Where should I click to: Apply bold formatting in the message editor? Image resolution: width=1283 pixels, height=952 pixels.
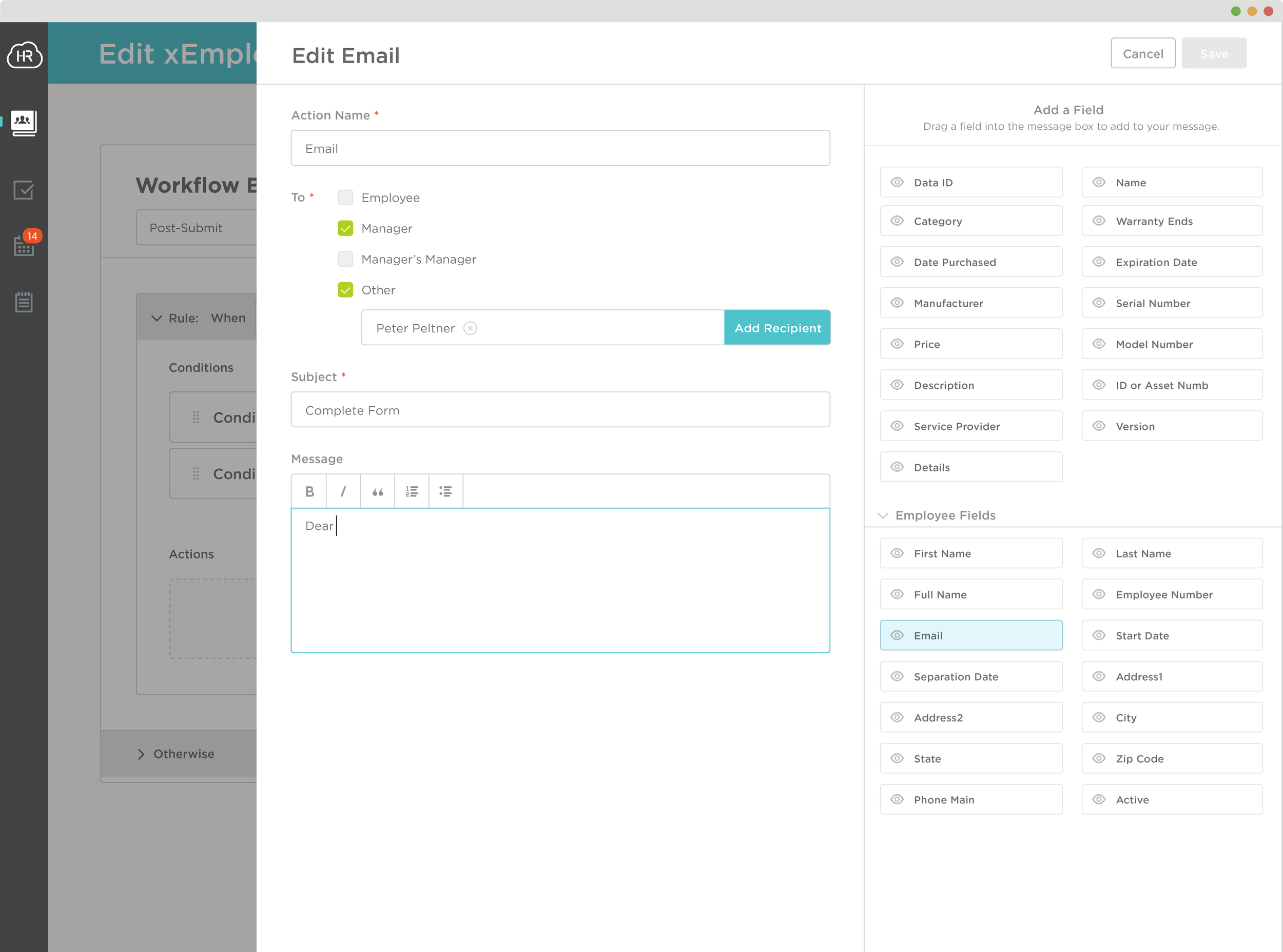[309, 490]
